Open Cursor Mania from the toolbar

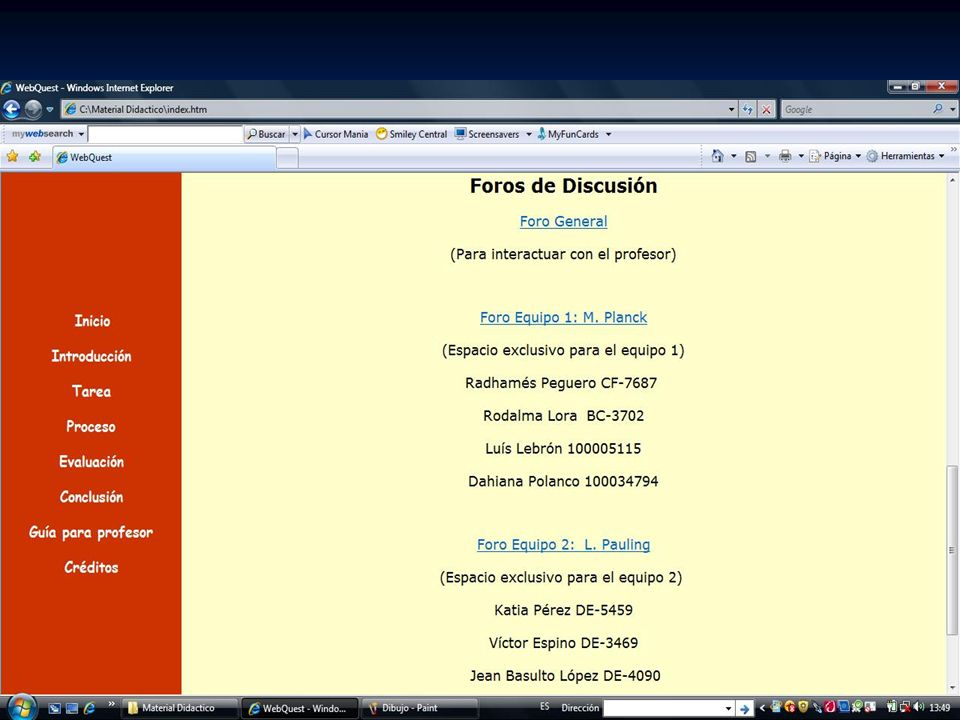tap(336, 134)
